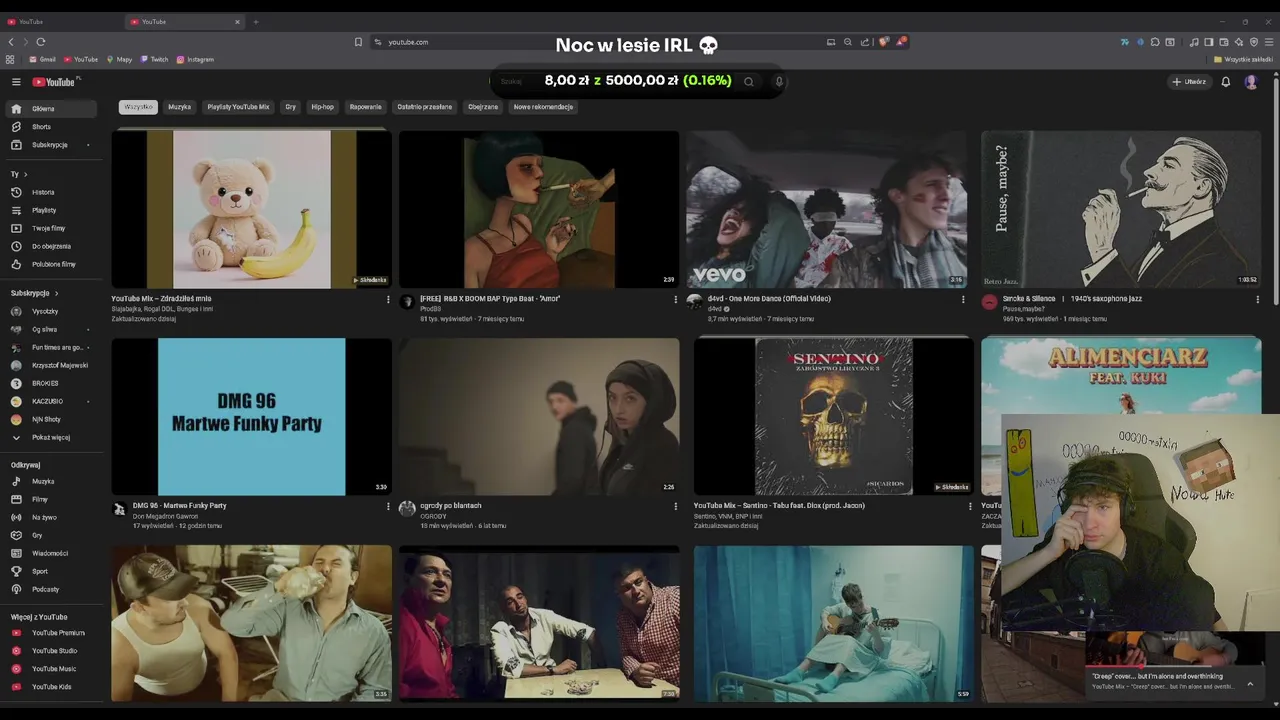Open Subskrypcje in the sidebar
The width and height of the screenshot is (1280, 720).
(x=52, y=145)
